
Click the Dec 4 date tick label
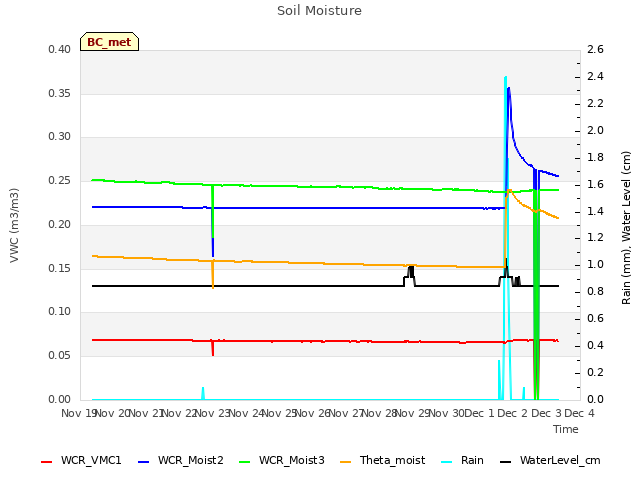coord(580,413)
